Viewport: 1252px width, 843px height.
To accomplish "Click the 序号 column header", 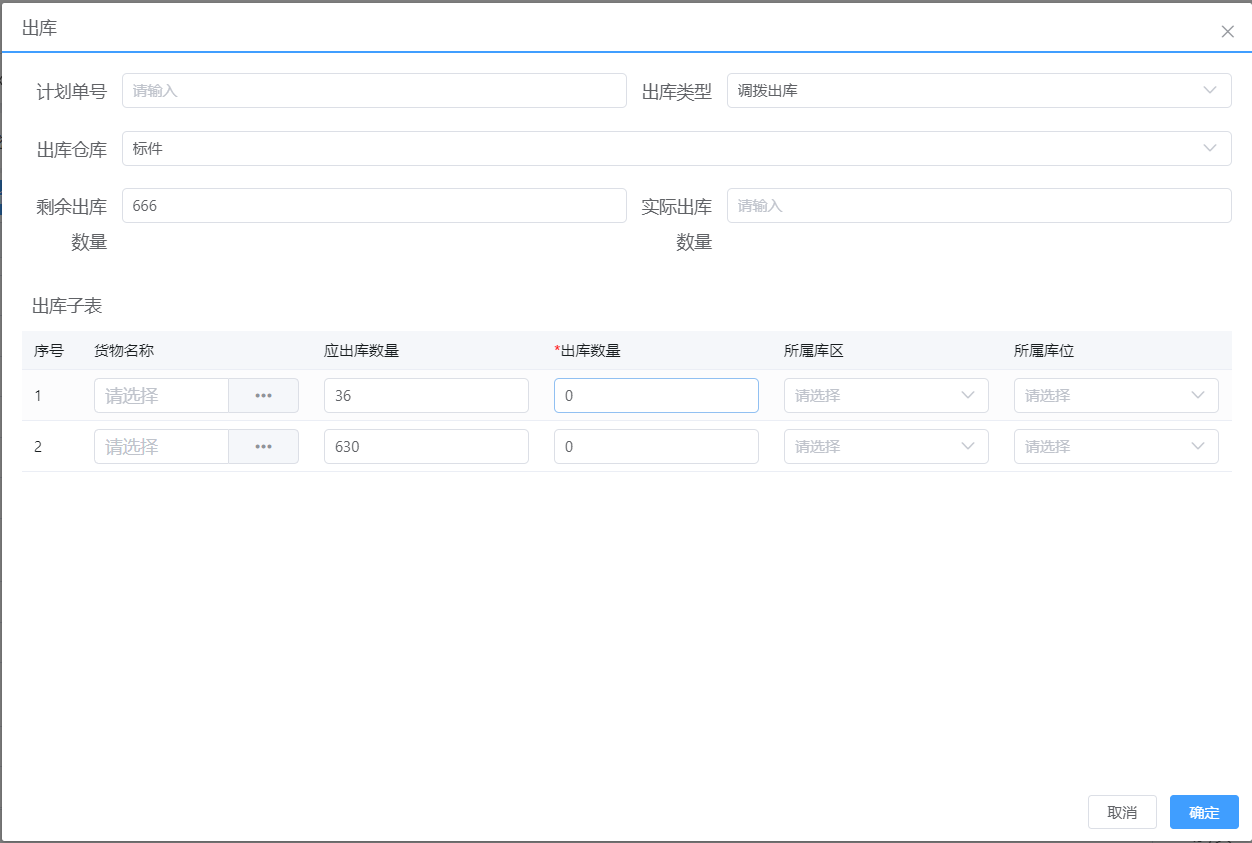I will click(x=49, y=351).
